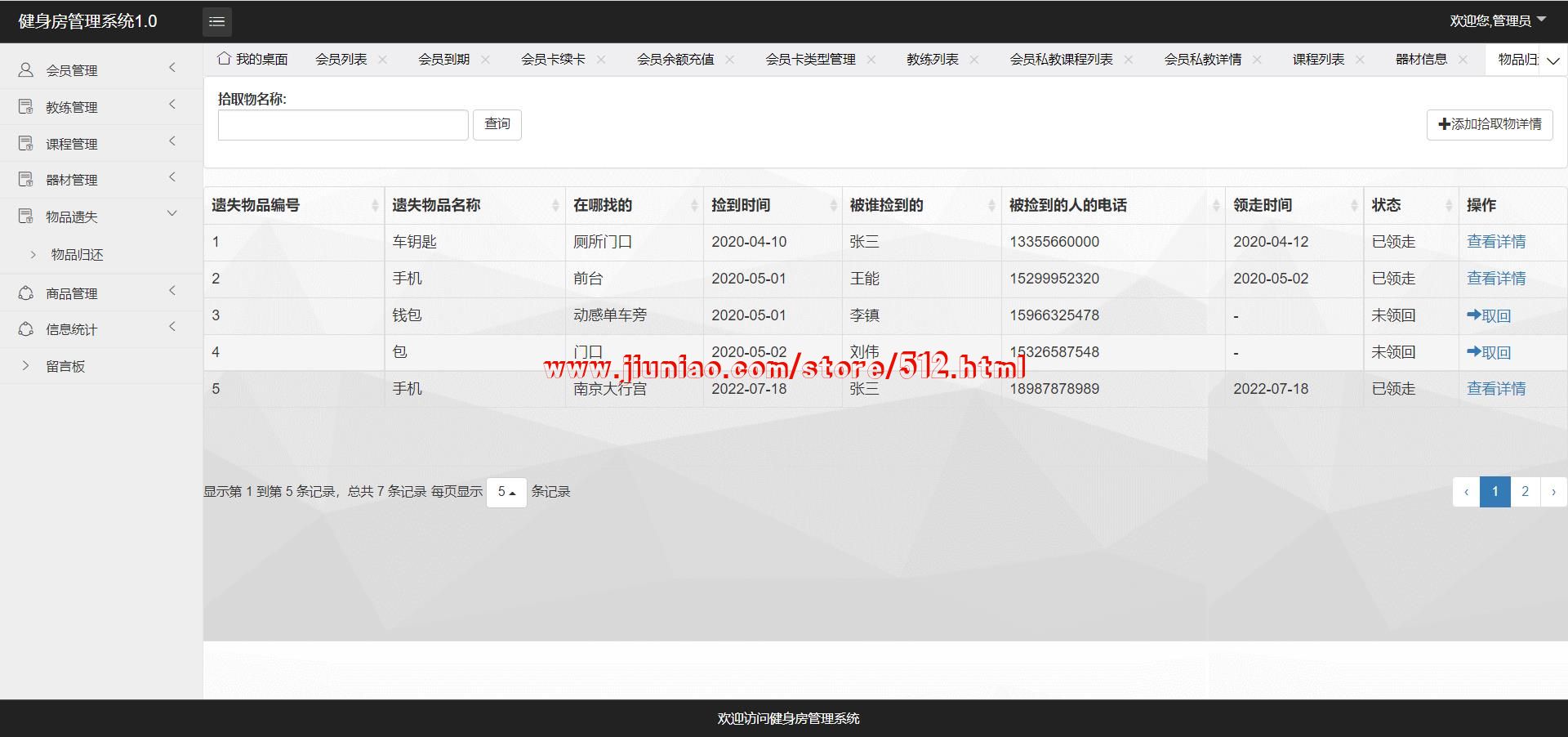The height and width of the screenshot is (737, 1568).
Task: Open the 欢迎您,管理员 user dropdown
Action: point(1497,21)
